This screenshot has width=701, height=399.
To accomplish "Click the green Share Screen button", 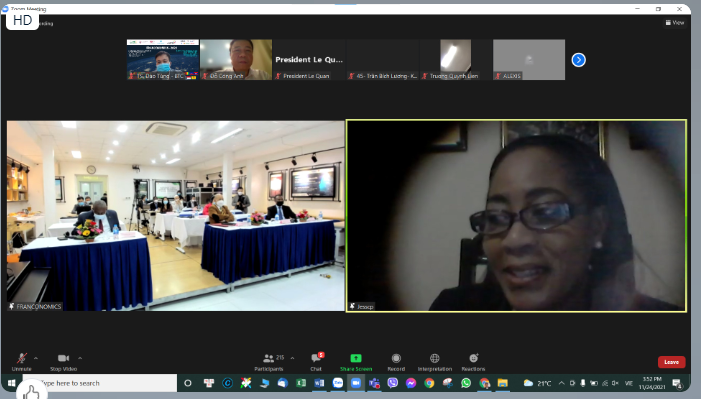I will [356, 362].
